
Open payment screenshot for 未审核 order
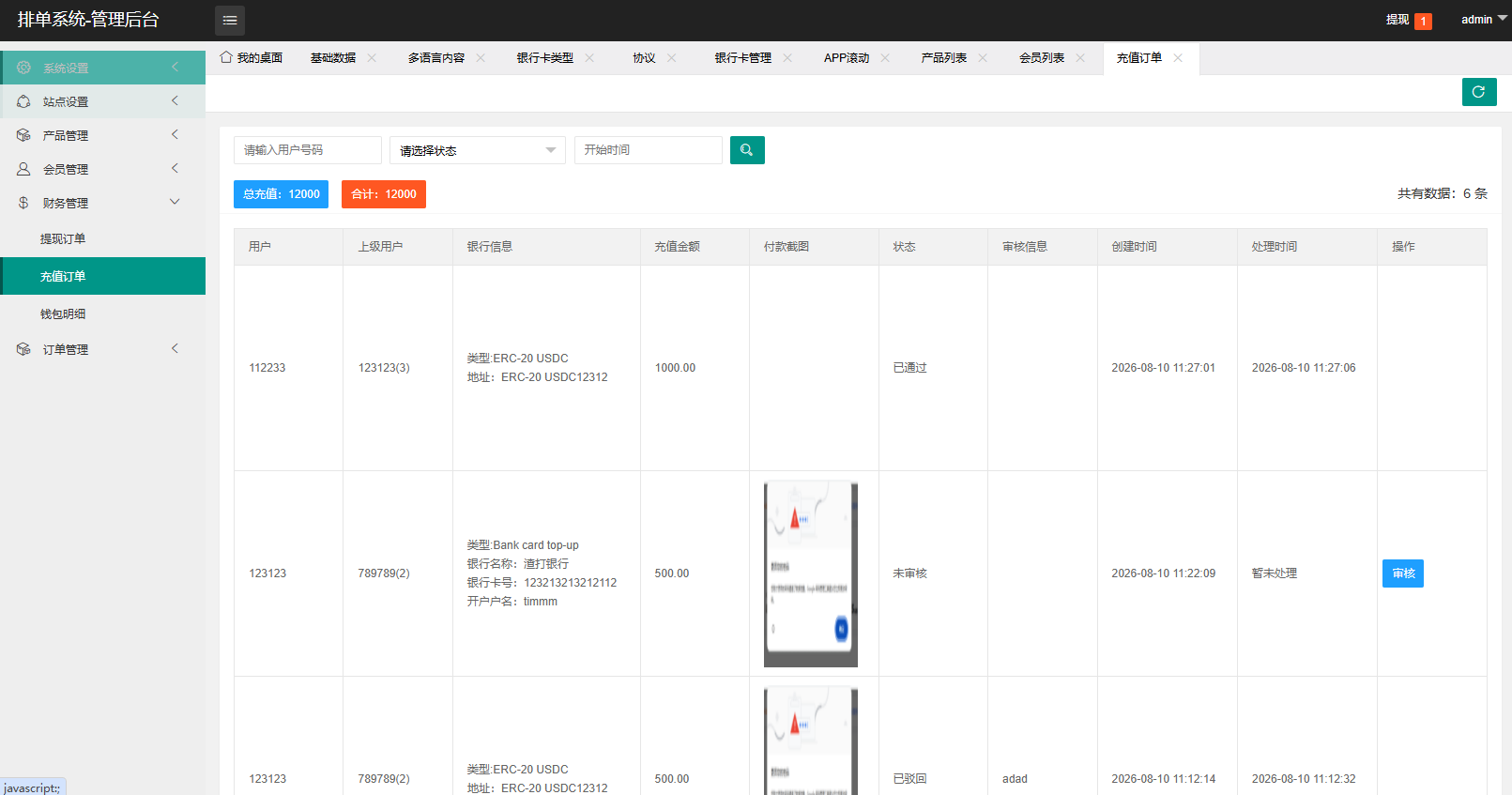(811, 573)
